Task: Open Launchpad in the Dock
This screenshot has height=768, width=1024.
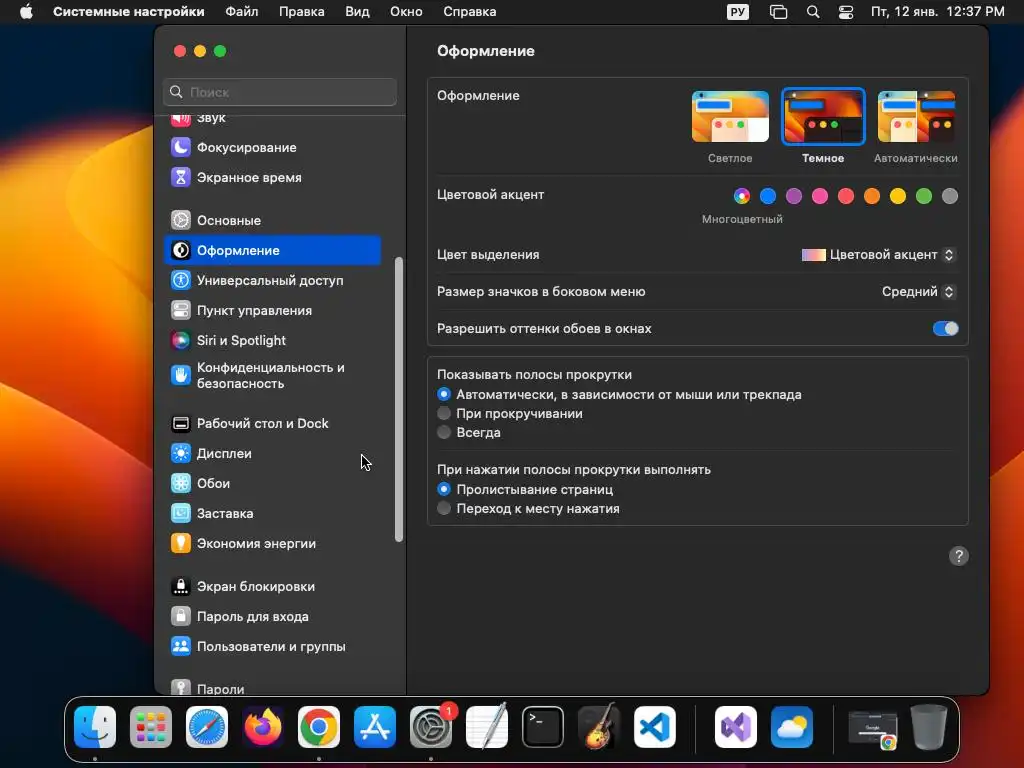Action: pos(151,727)
